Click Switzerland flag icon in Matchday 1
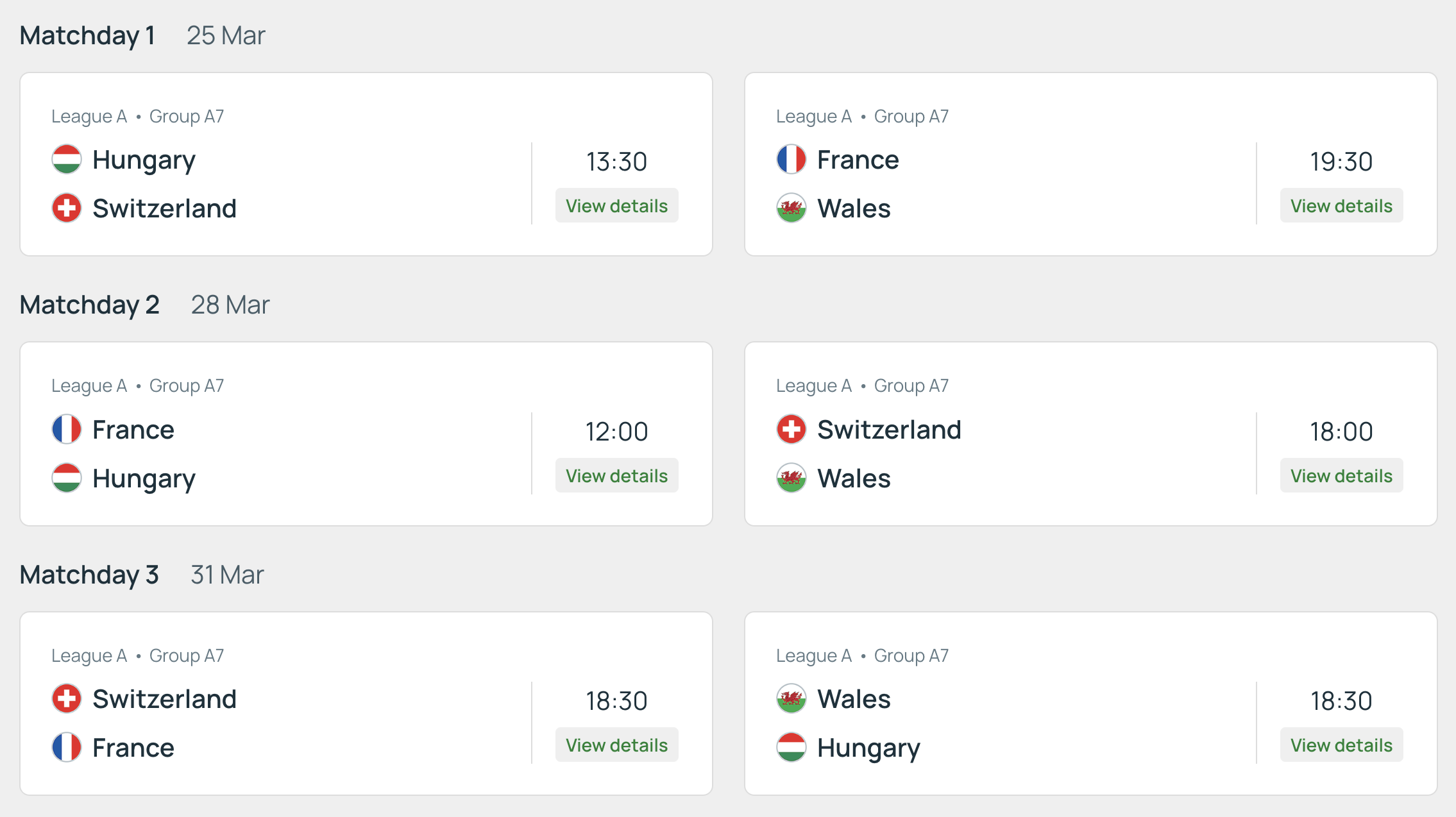This screenshot has width=1456, height=817. (67, 208)
